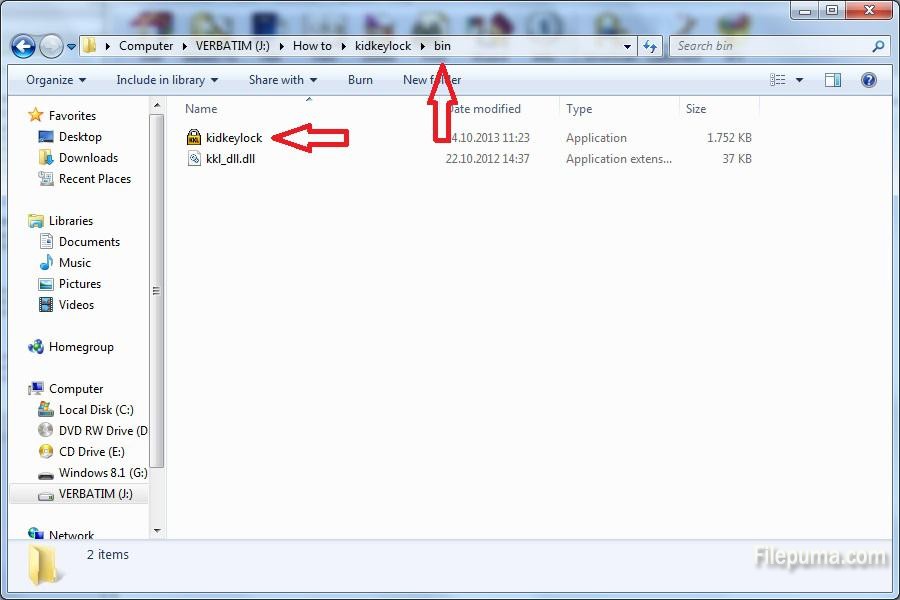
Task: Toggle the preview pane icon
Action: [x=833, y=80]
